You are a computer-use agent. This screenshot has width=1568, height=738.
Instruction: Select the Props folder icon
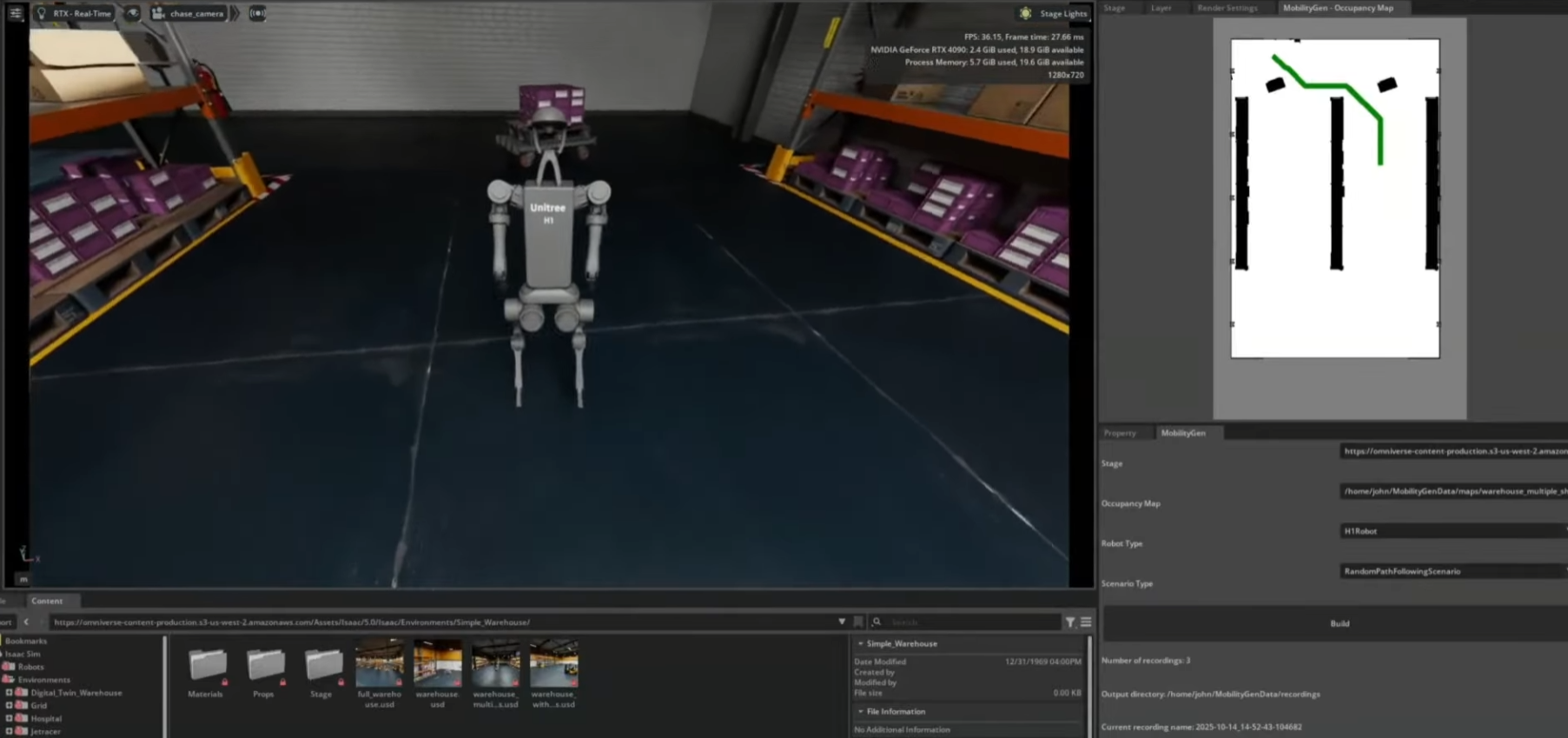(x=265, y=664)
